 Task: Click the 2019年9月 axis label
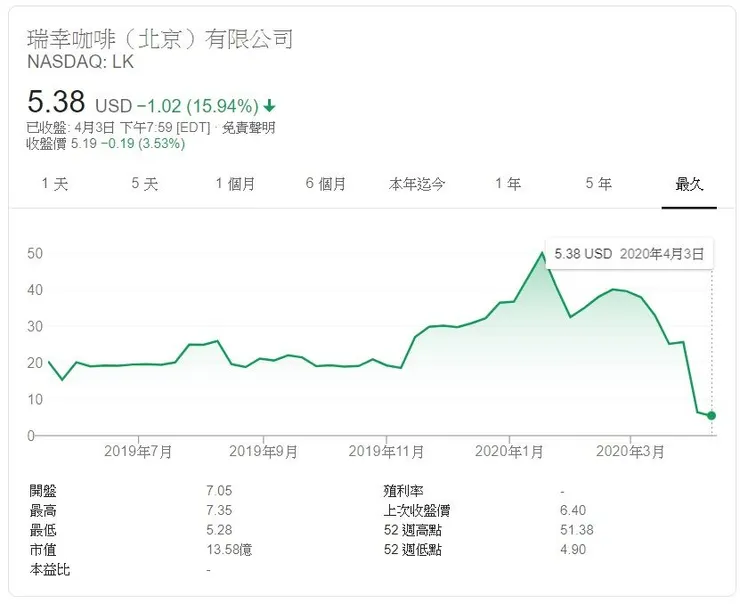[x=263, y=452]
